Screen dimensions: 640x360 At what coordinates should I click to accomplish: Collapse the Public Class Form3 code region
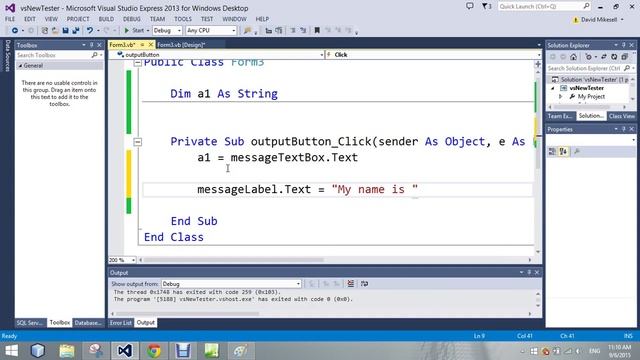pyautogui.click(x=138, y=62)
